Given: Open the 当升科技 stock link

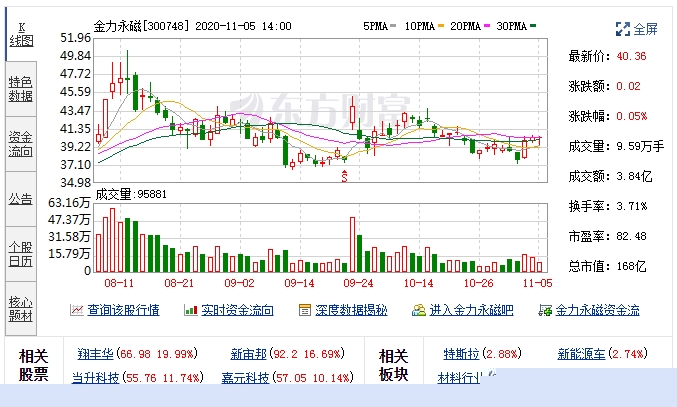Looking at the screenshot, I should (x=95, y=378).
